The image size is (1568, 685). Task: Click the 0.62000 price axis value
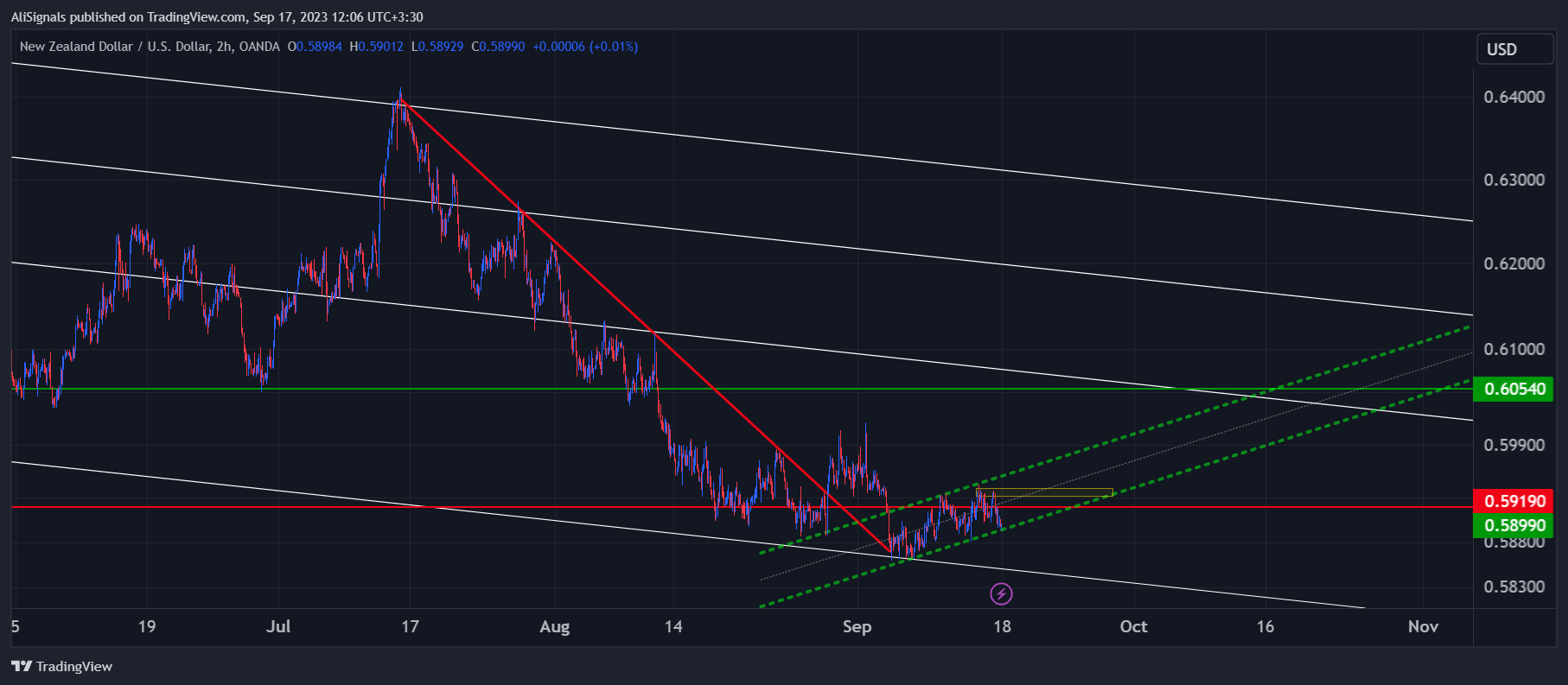point(1514,263)
